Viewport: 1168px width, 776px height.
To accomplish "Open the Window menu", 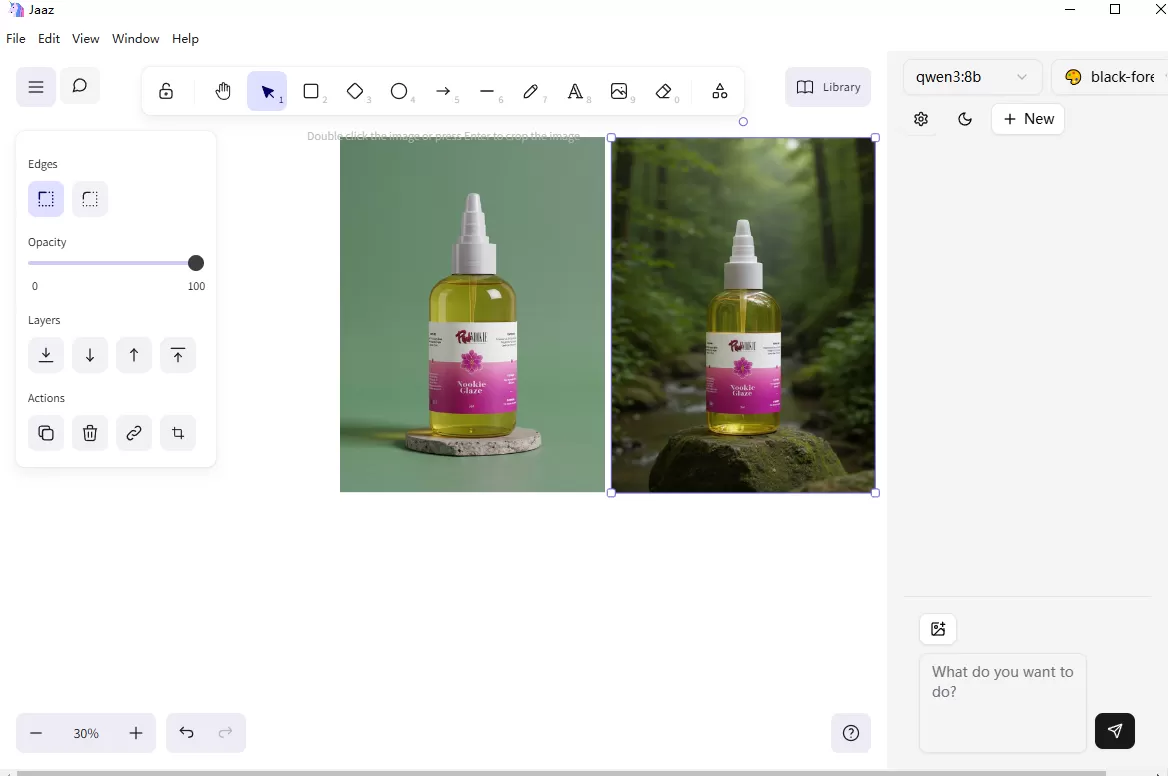I will click(x=136, y=39).
